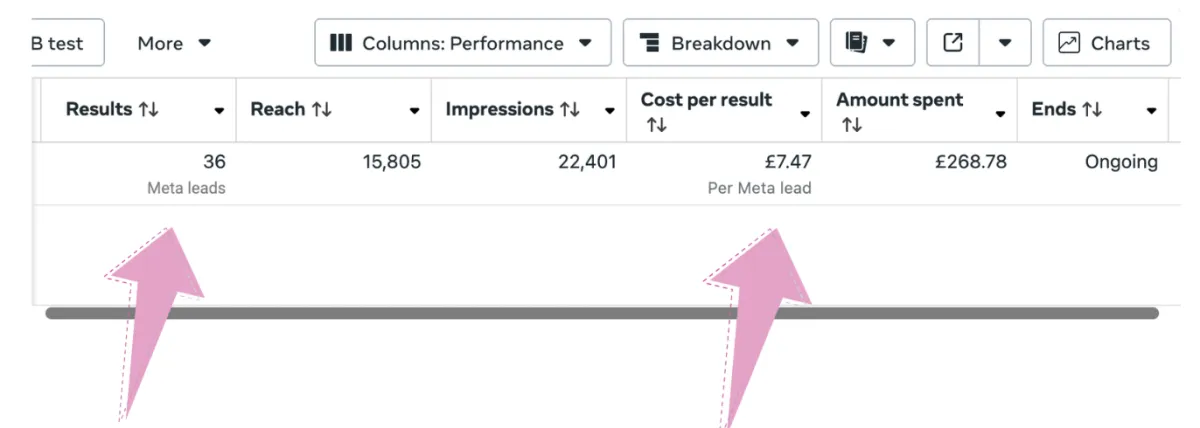Open the Reach column options caret

click(x=414, y=110)
